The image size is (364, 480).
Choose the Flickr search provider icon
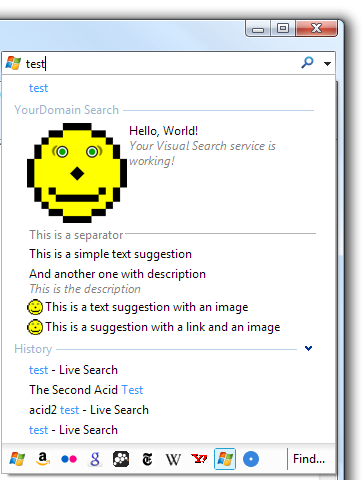[69, 459]
